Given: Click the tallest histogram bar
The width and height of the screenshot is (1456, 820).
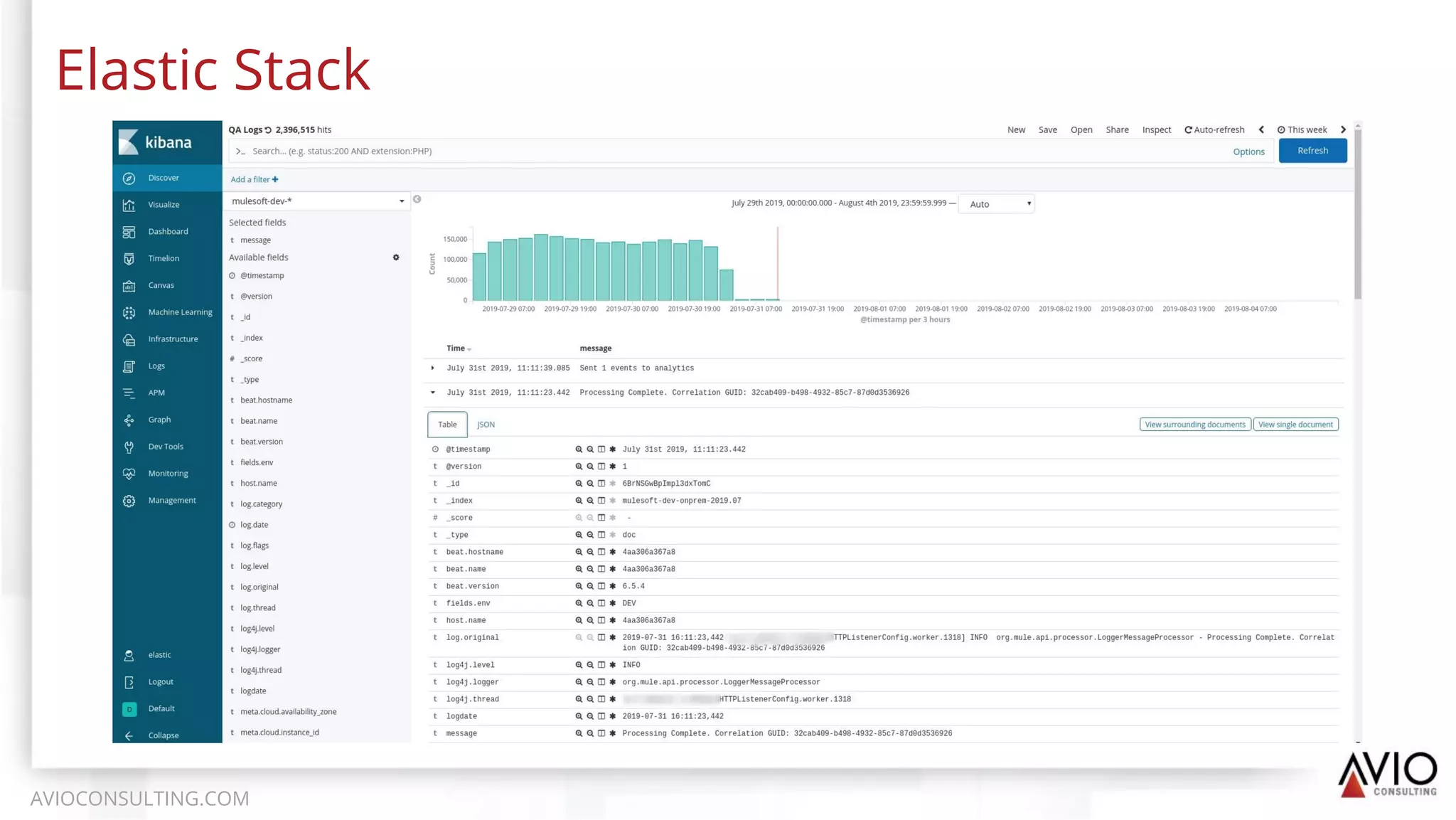Looking at the screenshot, I should coord(541,267).
